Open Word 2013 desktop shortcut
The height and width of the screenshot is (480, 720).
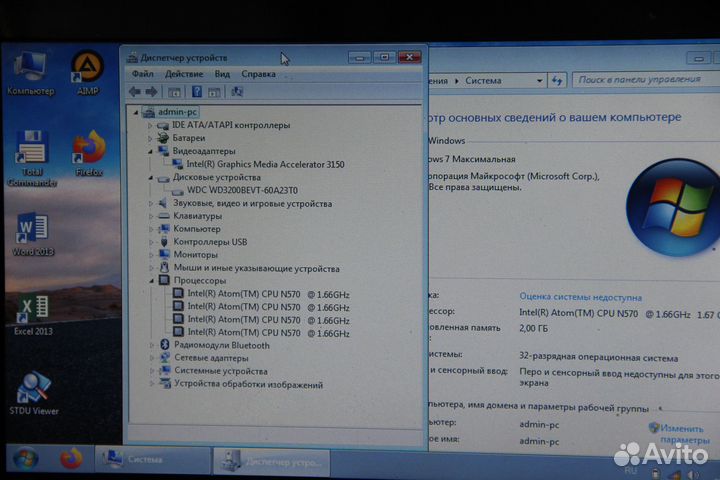(x=33, y=234)
